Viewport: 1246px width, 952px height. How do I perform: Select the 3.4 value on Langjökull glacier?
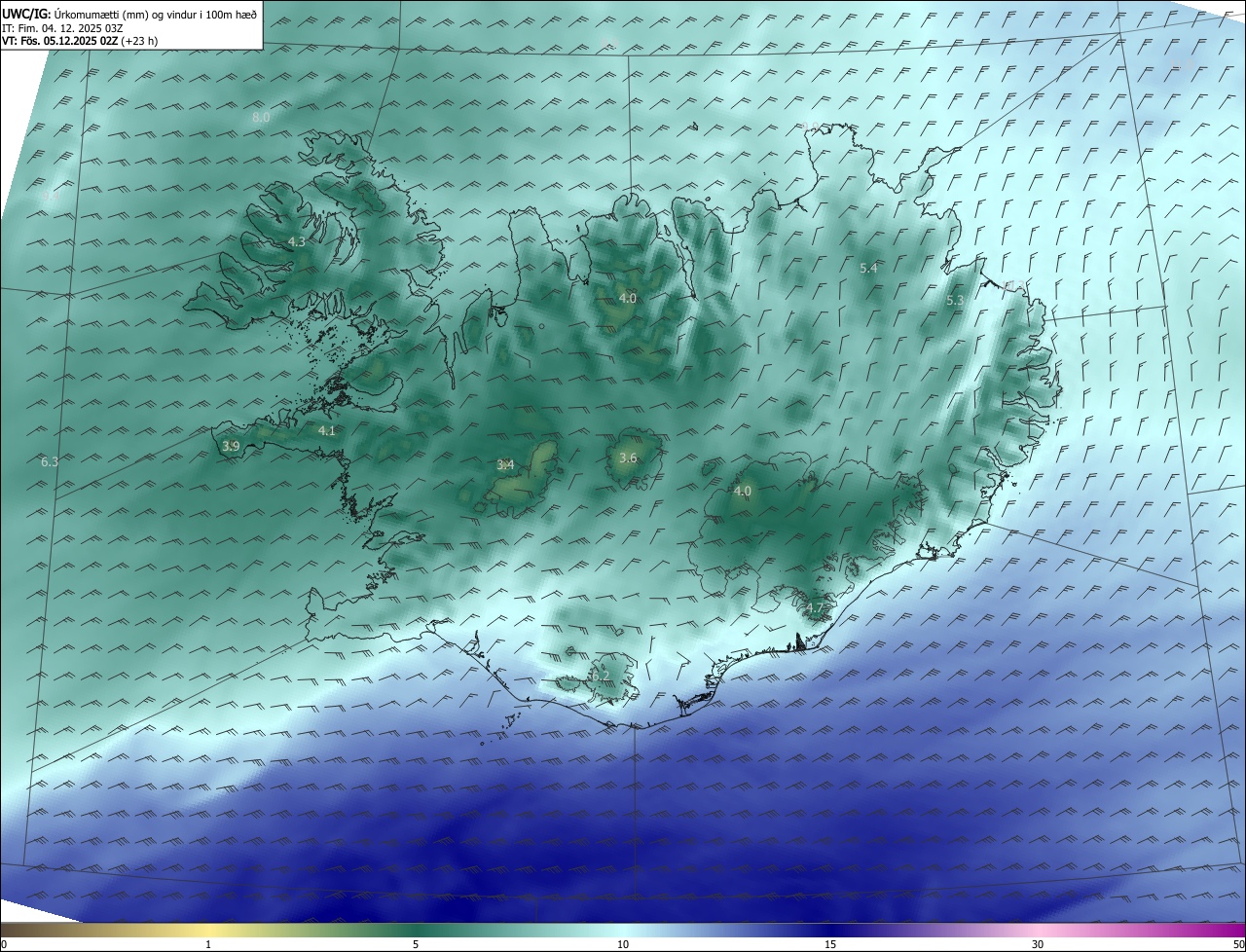(x=505, y=465)
